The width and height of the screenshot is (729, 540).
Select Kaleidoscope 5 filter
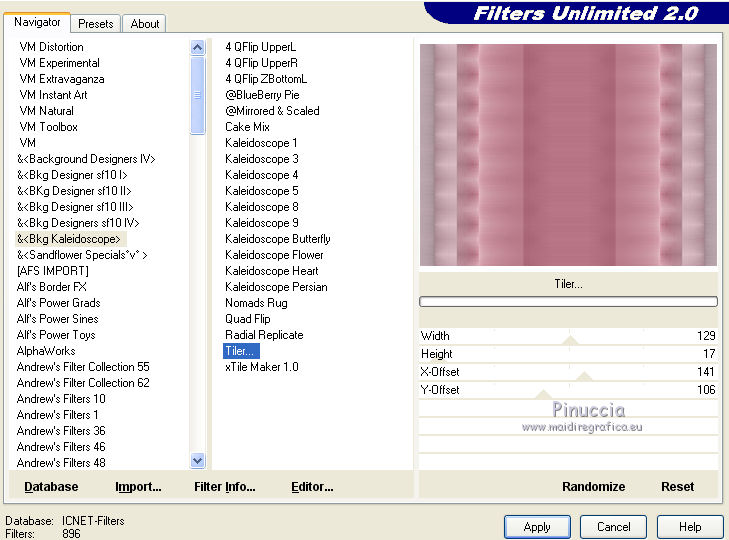[x=262, y=191]
